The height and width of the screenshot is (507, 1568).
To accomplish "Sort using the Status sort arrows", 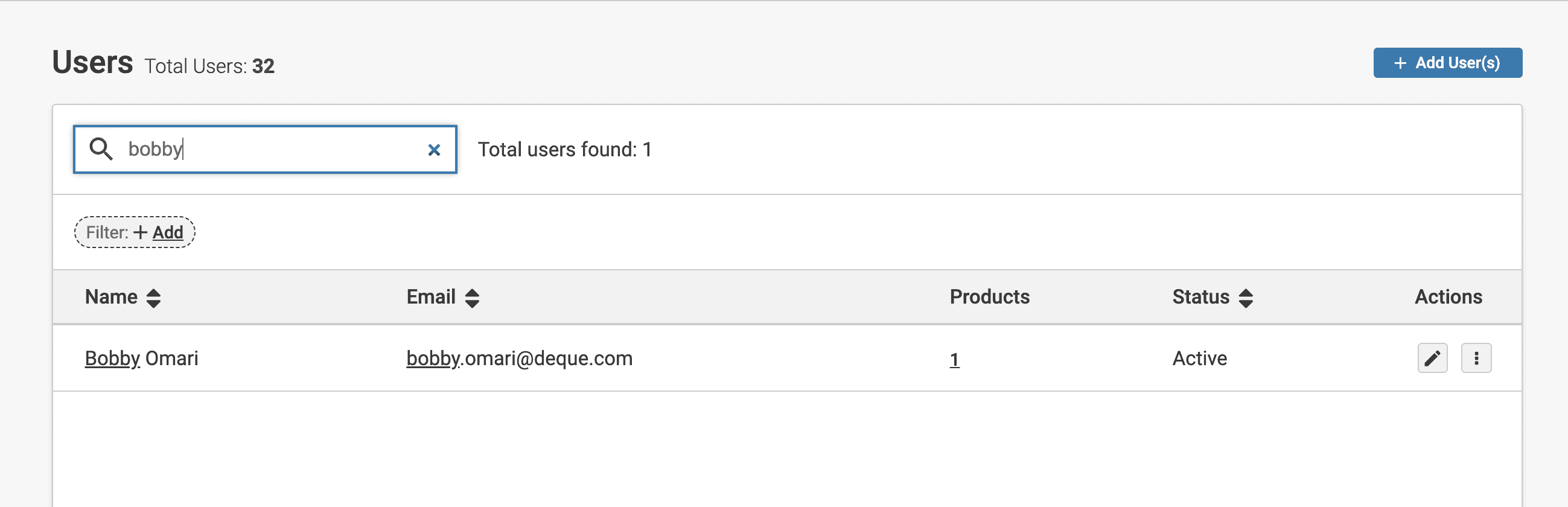I will pyautogui.click(x=1245, y=298).
